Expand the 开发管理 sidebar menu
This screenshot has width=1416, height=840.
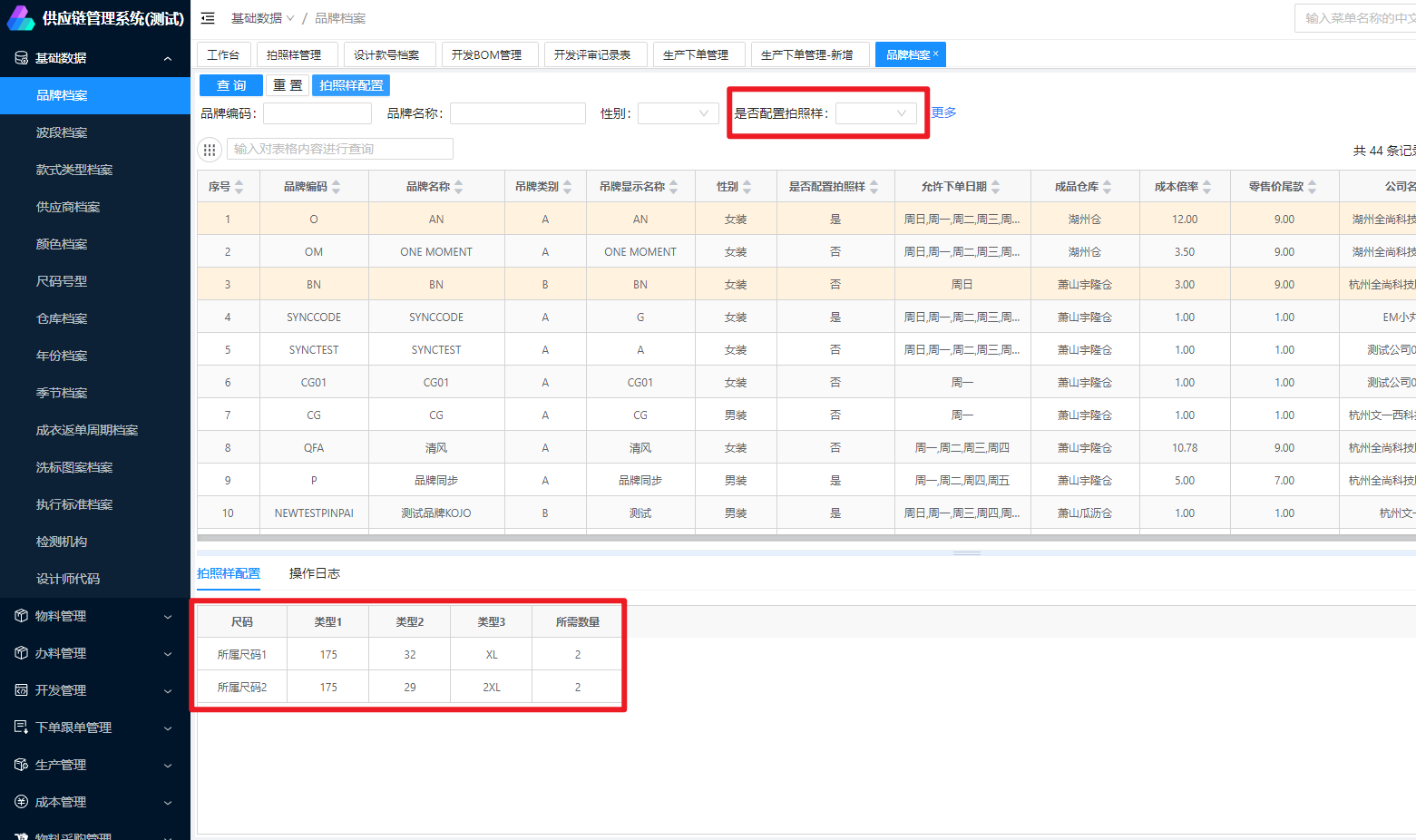[168, 690]
